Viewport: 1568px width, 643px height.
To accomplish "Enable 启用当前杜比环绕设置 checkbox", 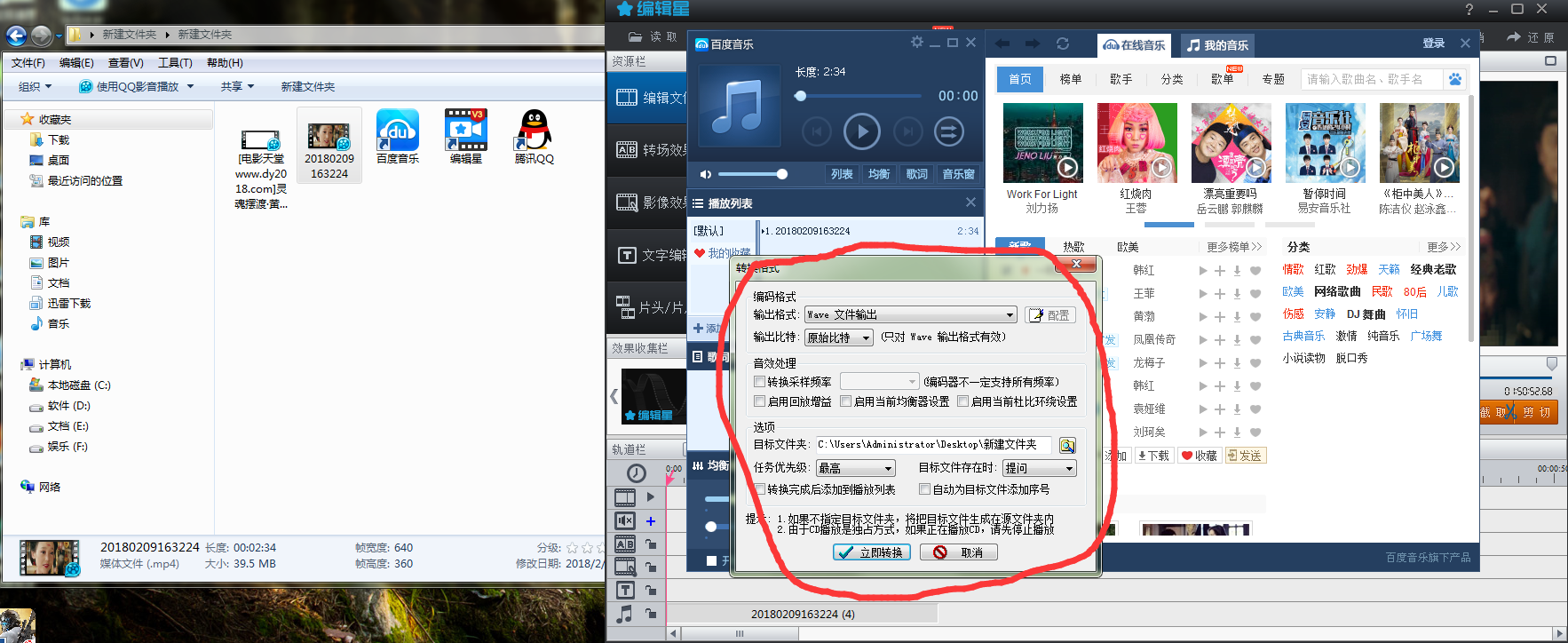I will click(963, 401).
